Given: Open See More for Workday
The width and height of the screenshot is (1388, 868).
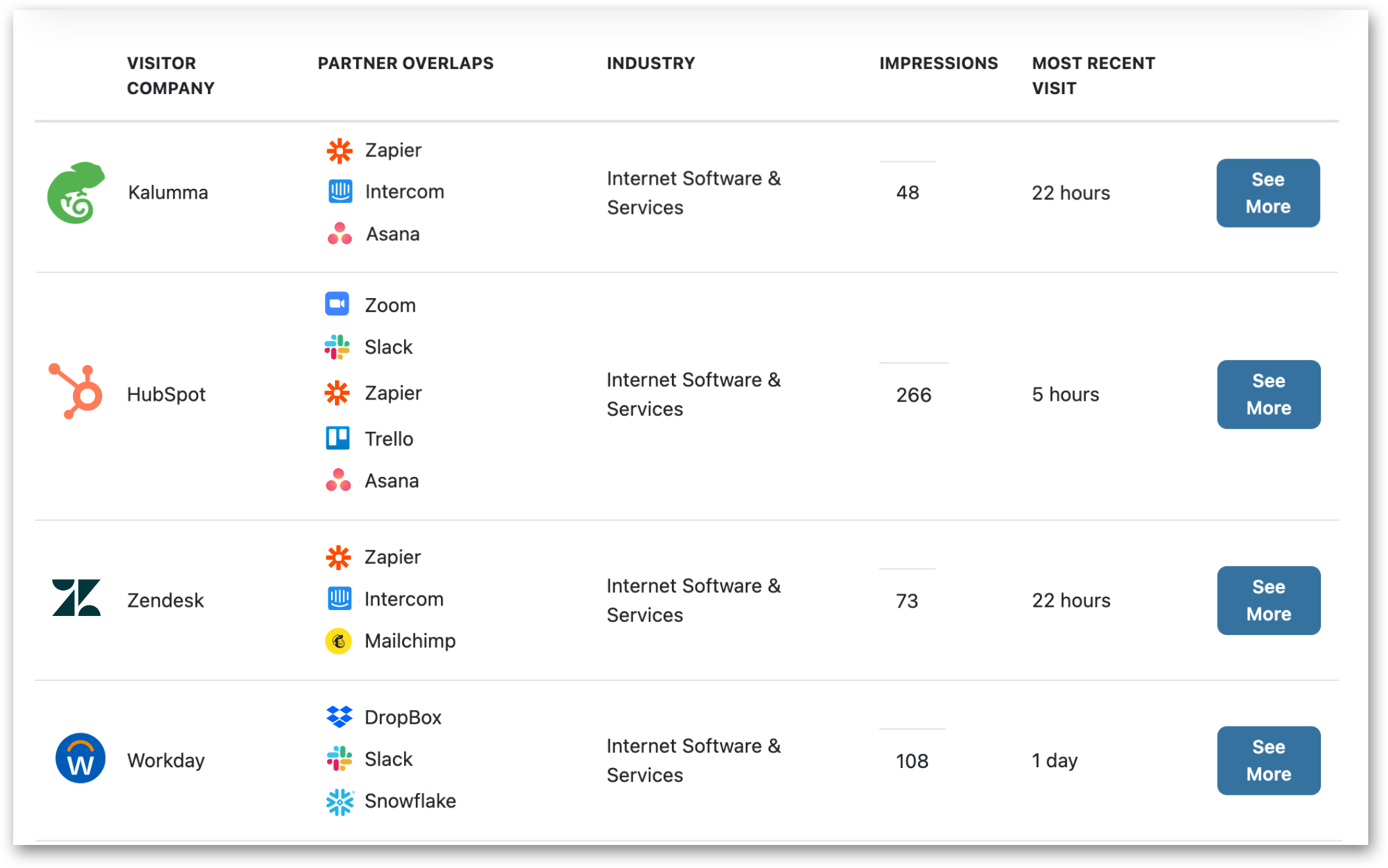Looking at the screenshot, I should coord(1268,760).
